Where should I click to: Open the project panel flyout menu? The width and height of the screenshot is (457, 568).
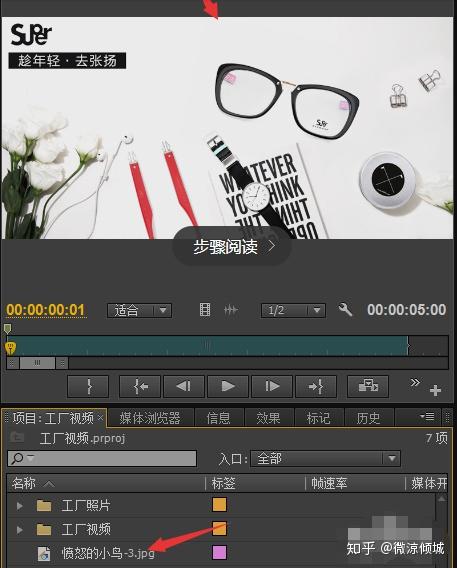(x=427, y=417)
